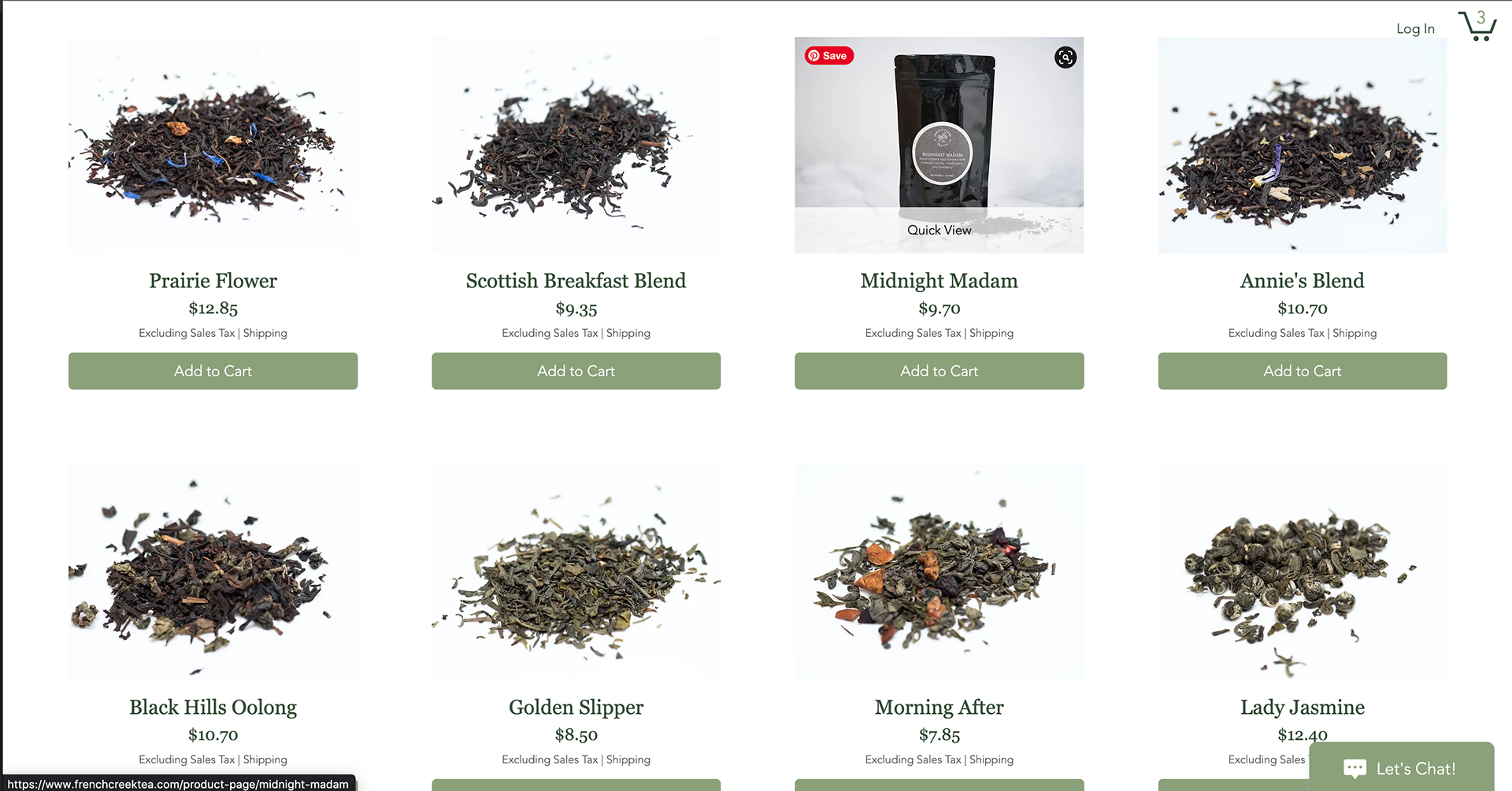Open the Lady Jasmine tea image

point(1302,571)
